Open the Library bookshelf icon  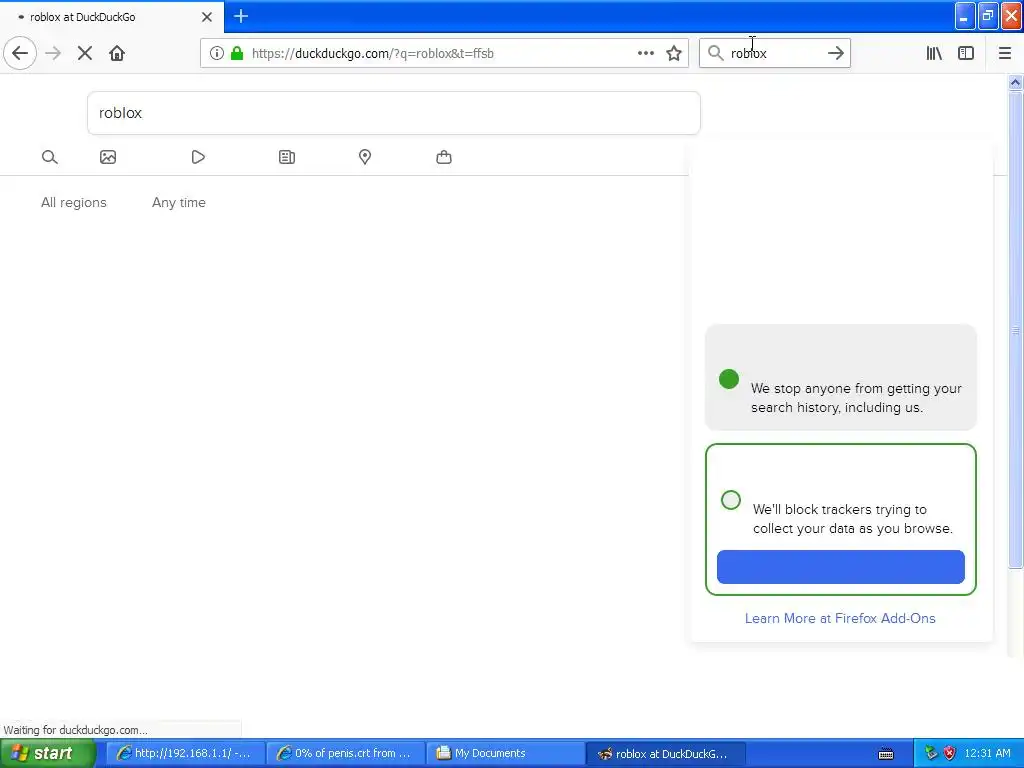[934, 53]
